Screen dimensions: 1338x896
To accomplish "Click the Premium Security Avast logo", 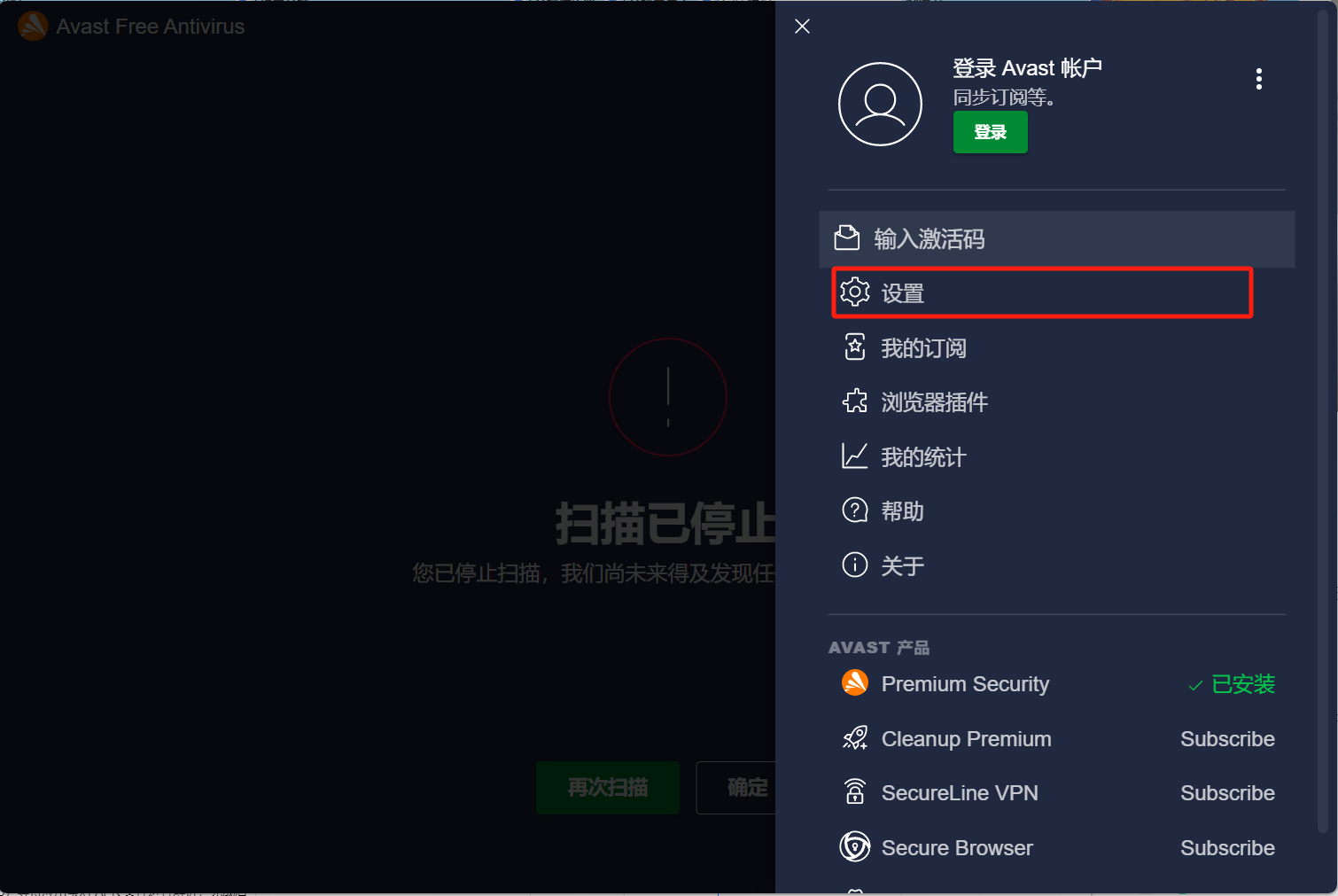I will coord(855,682).
